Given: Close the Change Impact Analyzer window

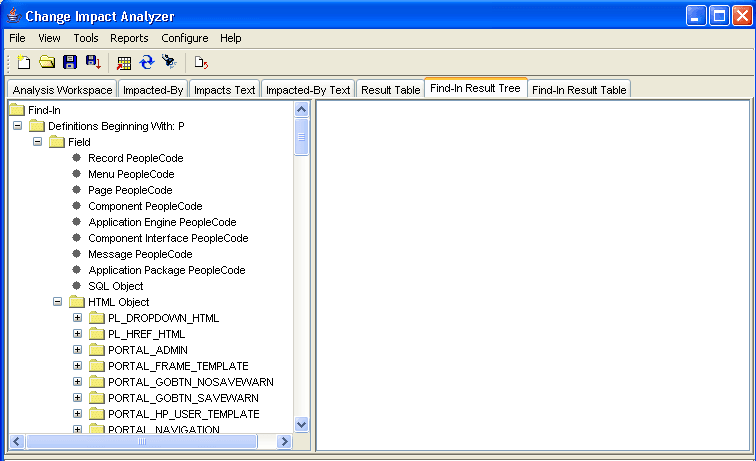Looking at the screenshot, I should point(742,16).
